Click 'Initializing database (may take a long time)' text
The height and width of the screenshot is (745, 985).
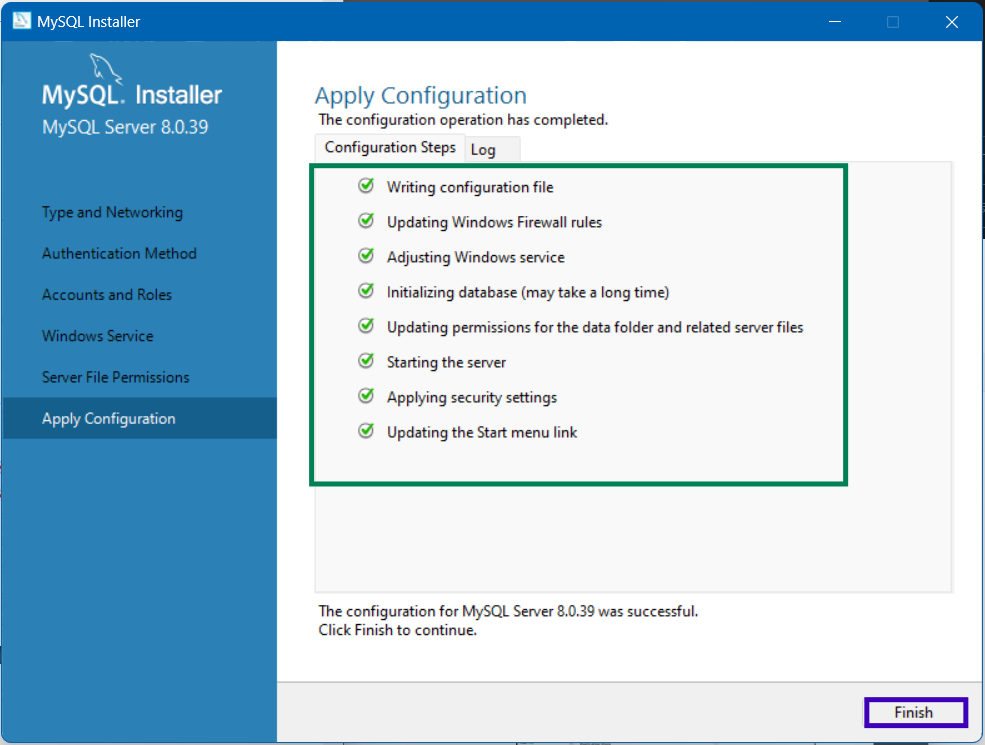click(528, 292)
